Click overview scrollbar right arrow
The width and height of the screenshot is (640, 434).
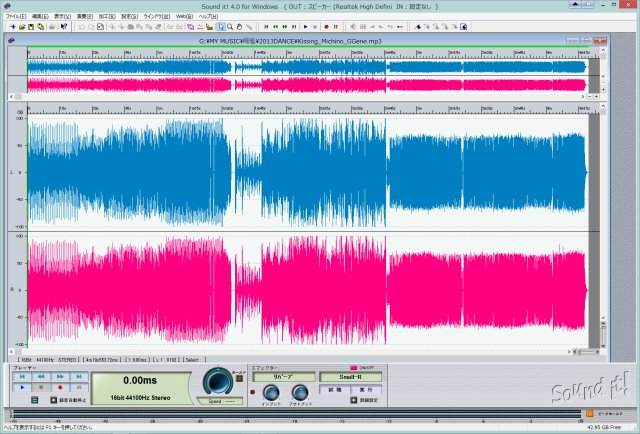pyautogui.click(x=583, y=97)
